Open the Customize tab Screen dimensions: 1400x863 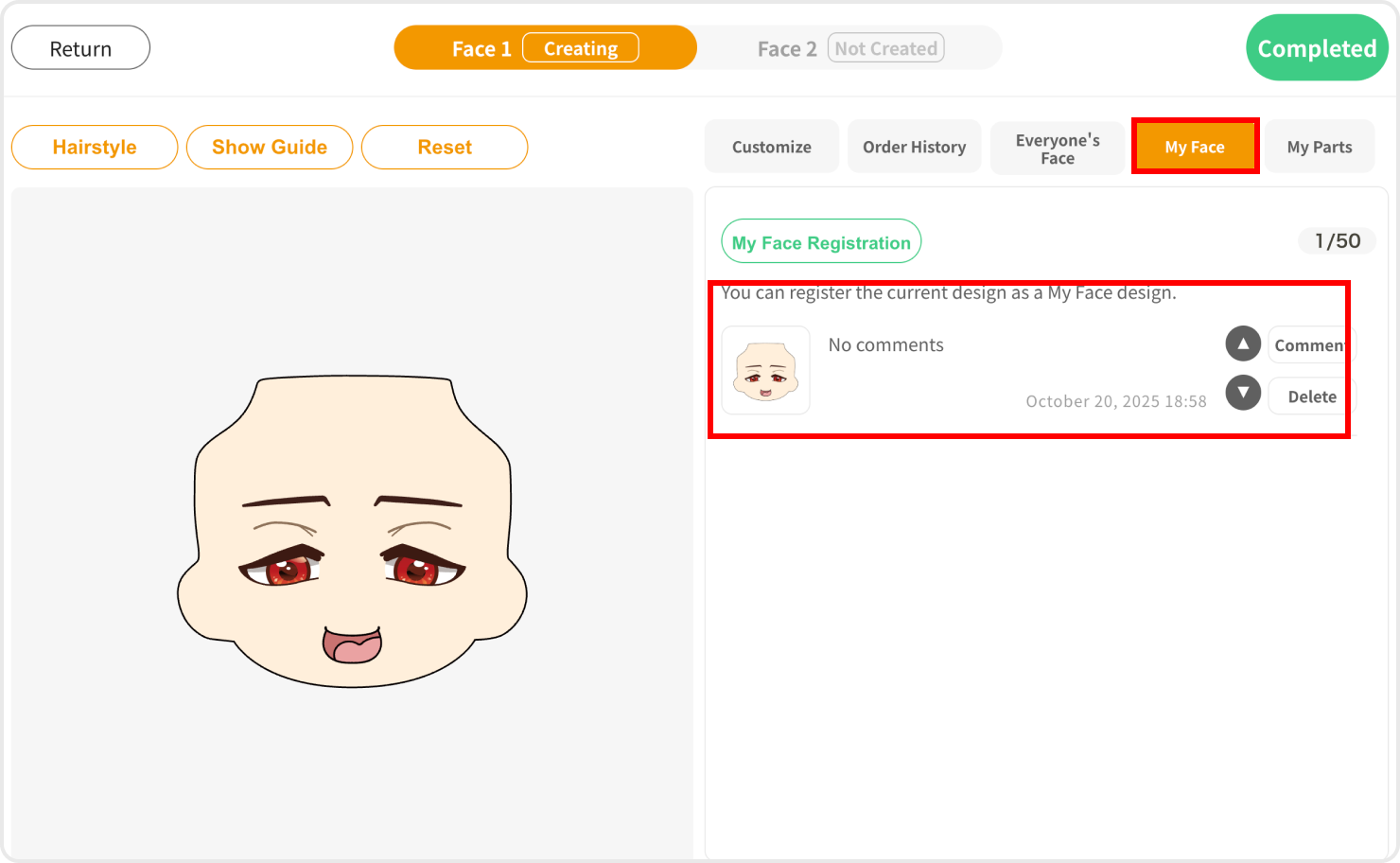[771, 147]
